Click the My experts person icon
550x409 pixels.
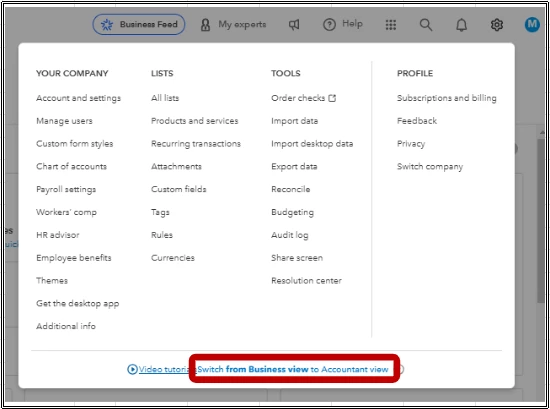205,25
